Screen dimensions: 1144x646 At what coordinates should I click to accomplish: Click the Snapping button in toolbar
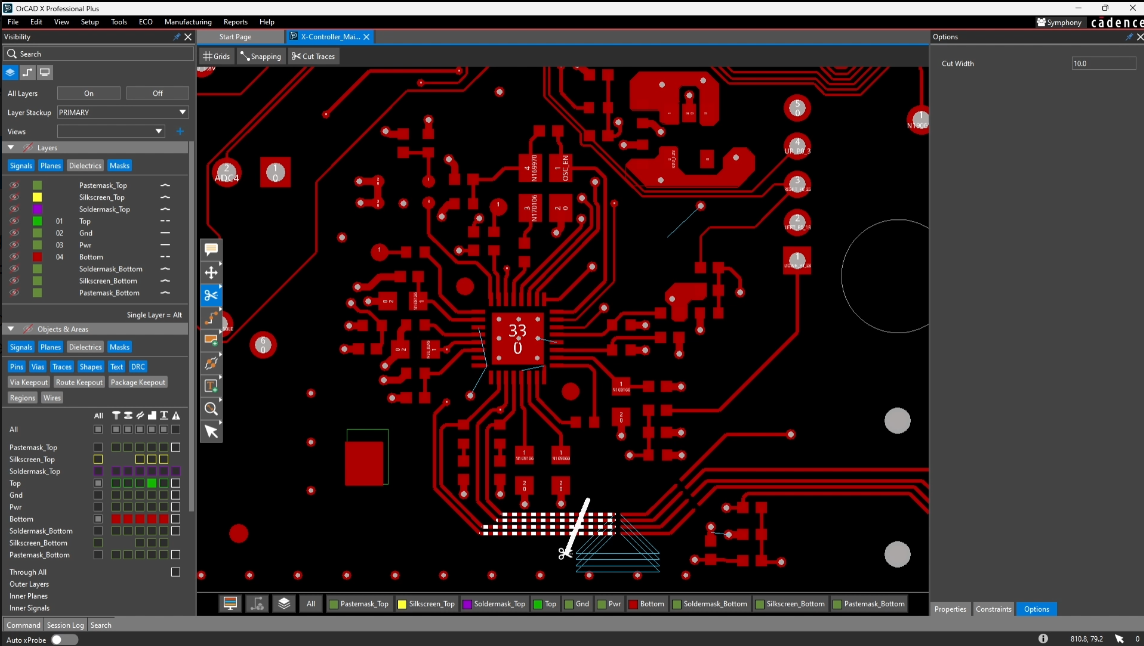260,56
